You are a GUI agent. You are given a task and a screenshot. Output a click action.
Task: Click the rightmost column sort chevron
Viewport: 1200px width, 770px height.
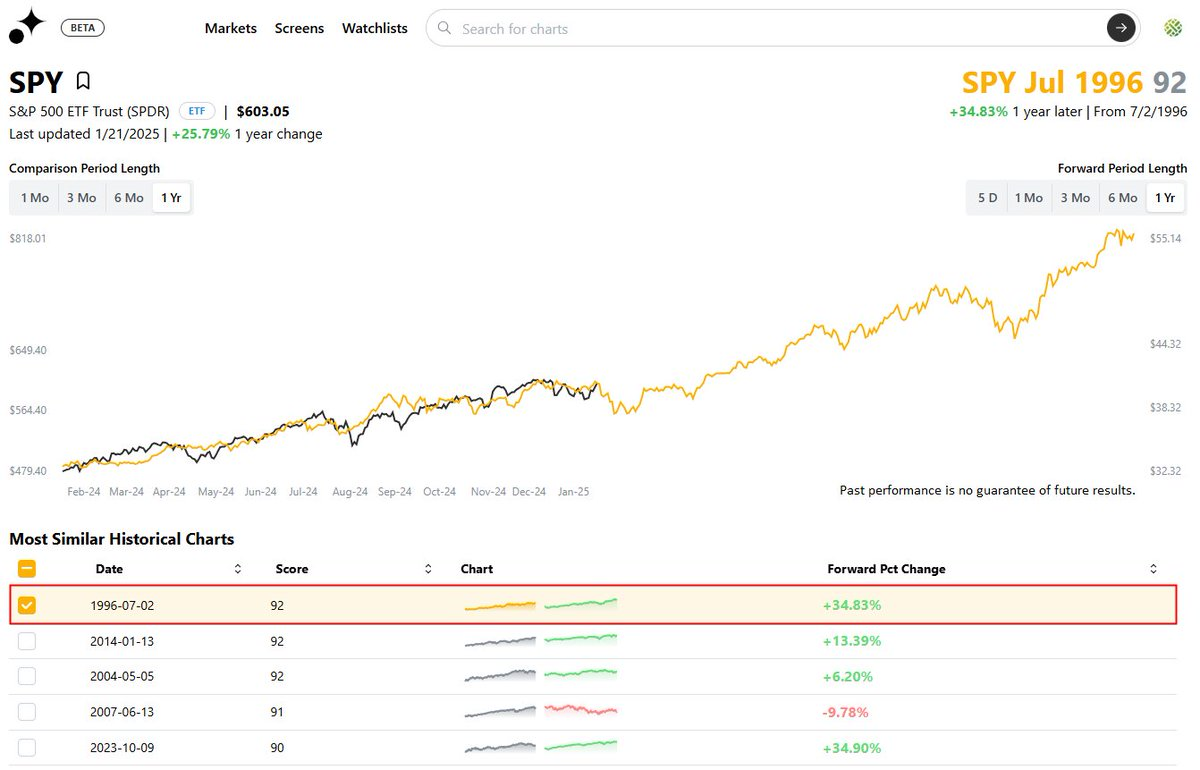[x=1152, y=568]
